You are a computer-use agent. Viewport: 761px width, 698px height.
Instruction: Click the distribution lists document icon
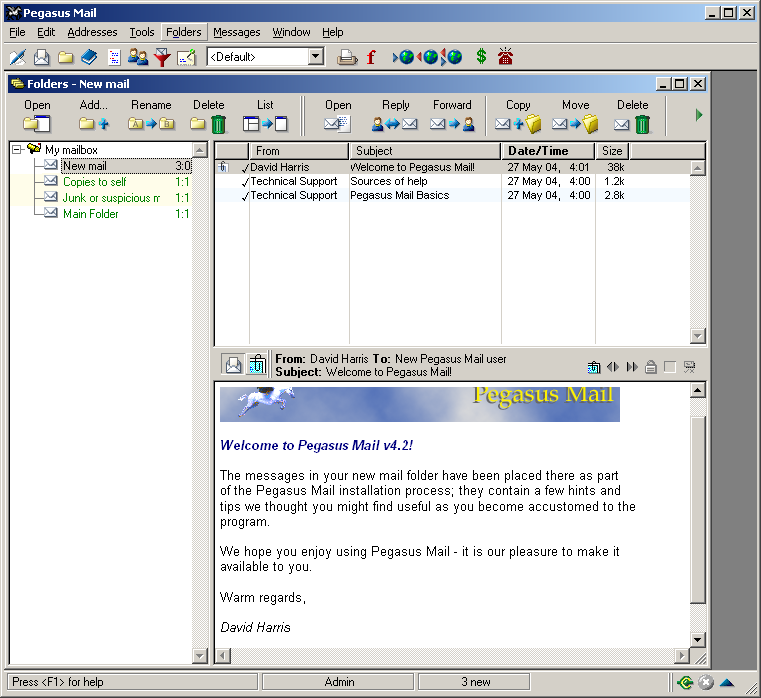pos(114,57)
